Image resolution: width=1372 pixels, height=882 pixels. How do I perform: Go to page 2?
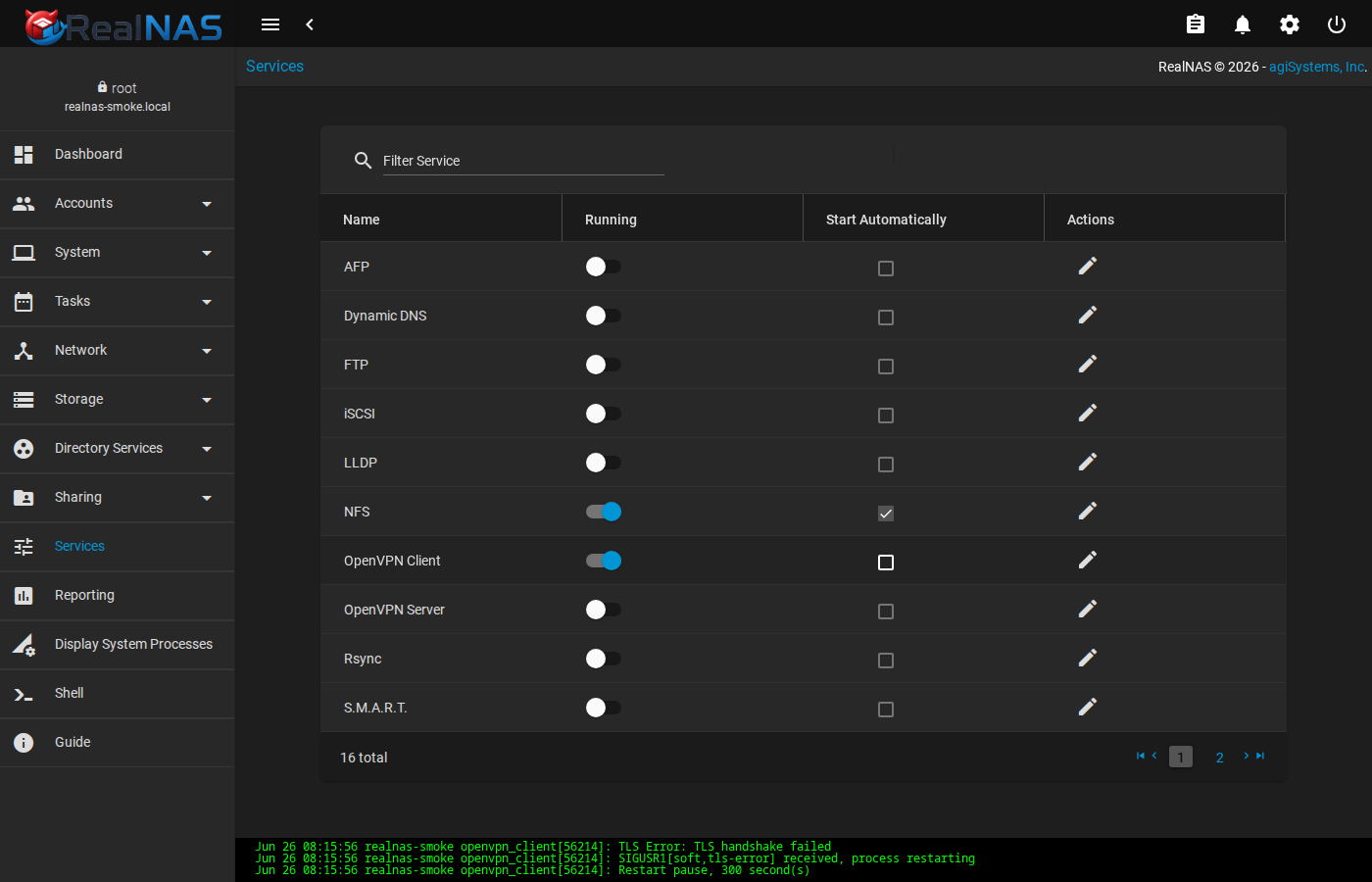point(1220,758)
